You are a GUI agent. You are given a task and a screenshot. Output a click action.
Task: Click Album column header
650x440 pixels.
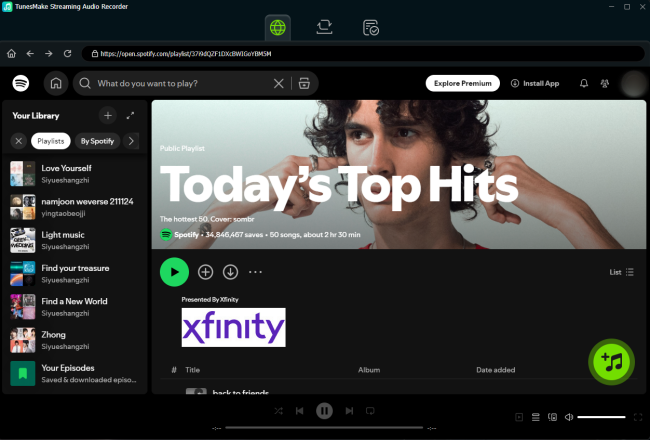[x=369, y=370]
